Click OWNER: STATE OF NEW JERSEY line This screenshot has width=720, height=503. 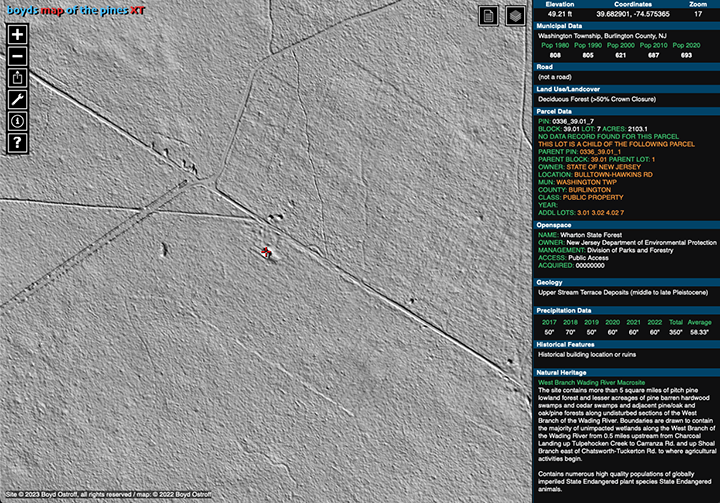coord(589,167)
